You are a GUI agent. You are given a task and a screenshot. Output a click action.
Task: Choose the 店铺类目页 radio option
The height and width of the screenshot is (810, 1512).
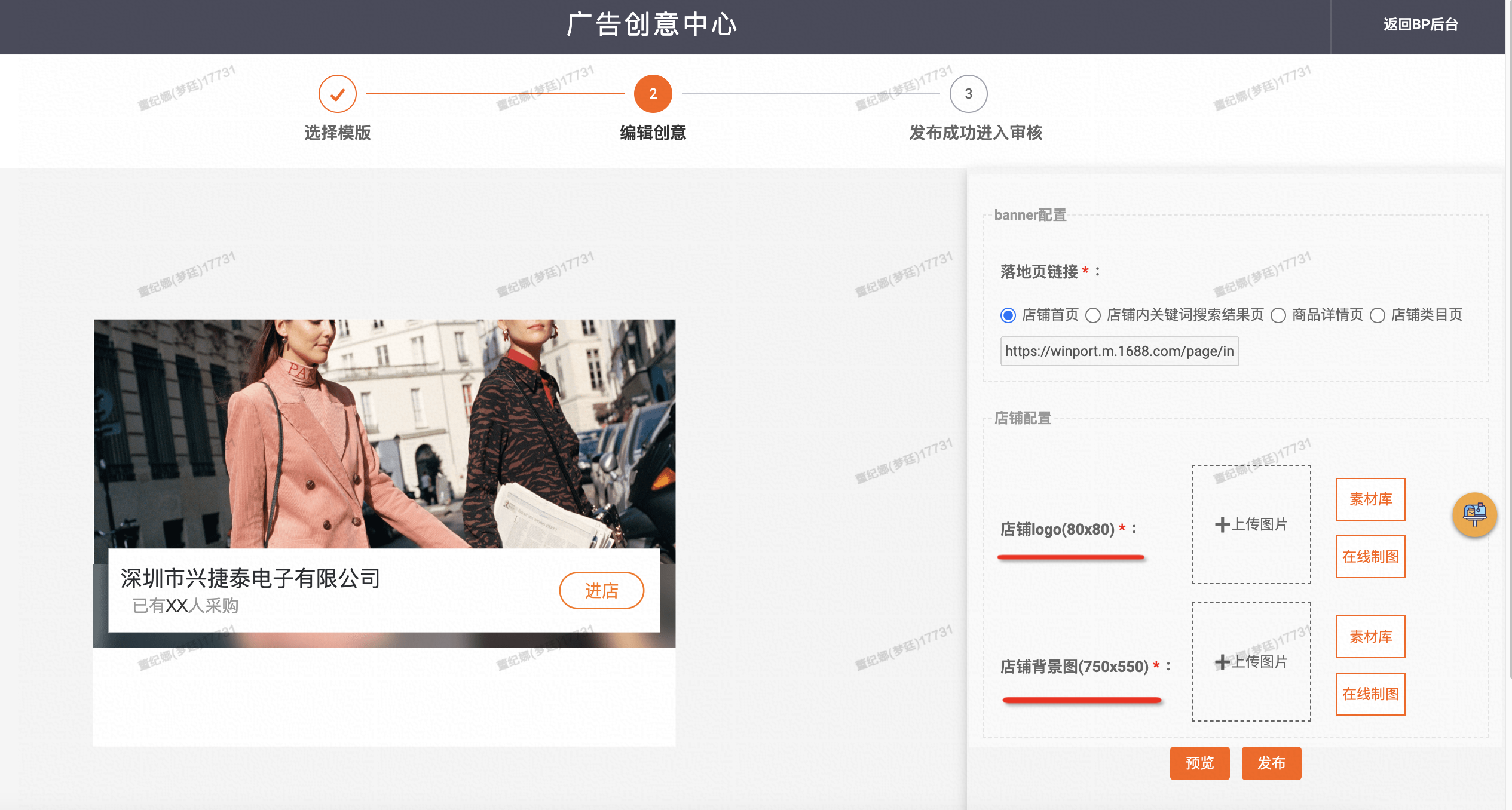[x=1378, y=315]
